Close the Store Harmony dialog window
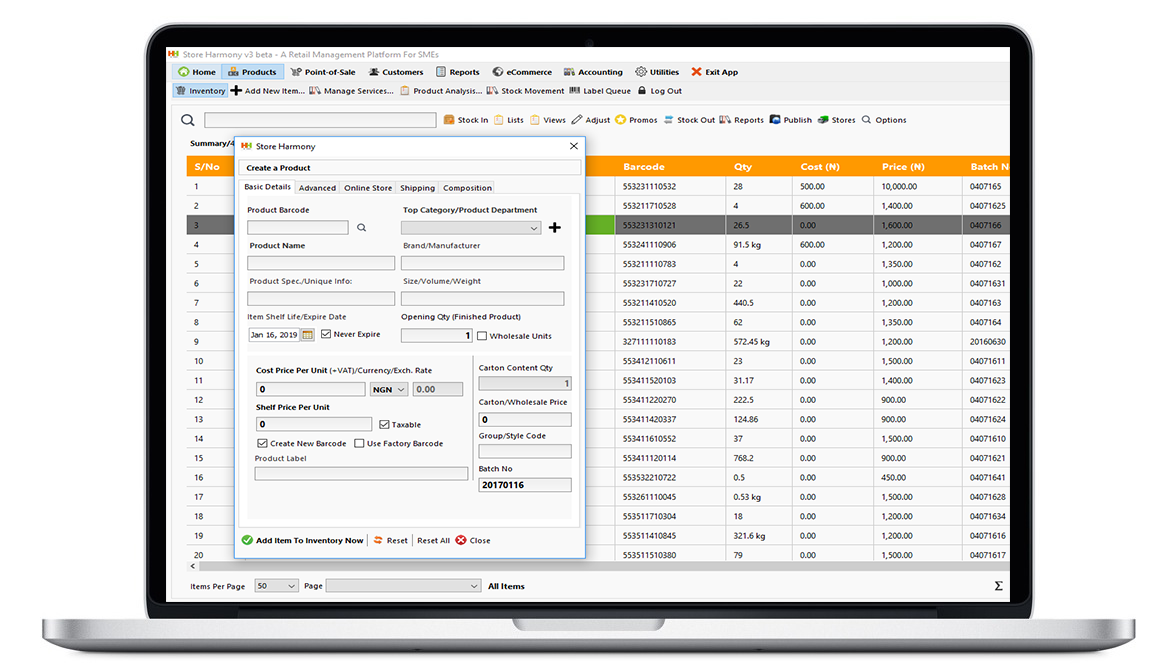The width and height of the screenshot is (1171, 666). (x=574, y=146)
